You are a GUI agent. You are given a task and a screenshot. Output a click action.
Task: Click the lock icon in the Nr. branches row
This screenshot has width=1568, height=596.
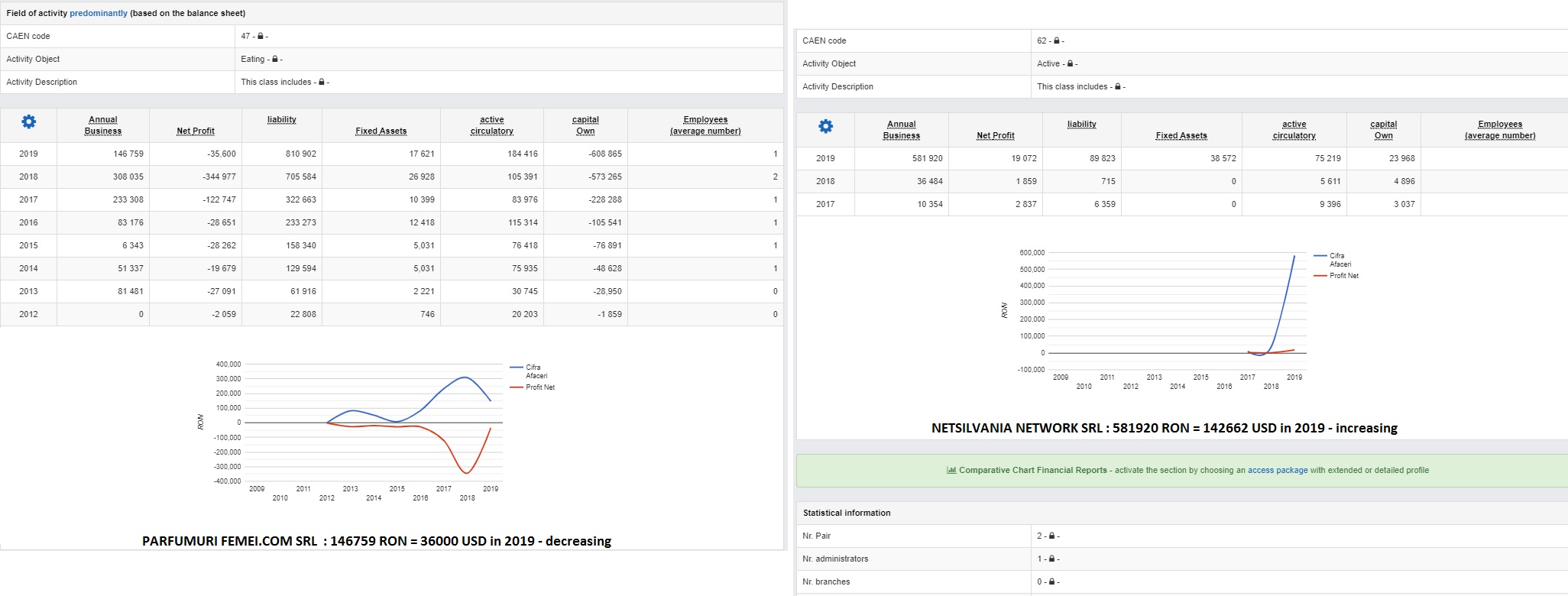1052,581
